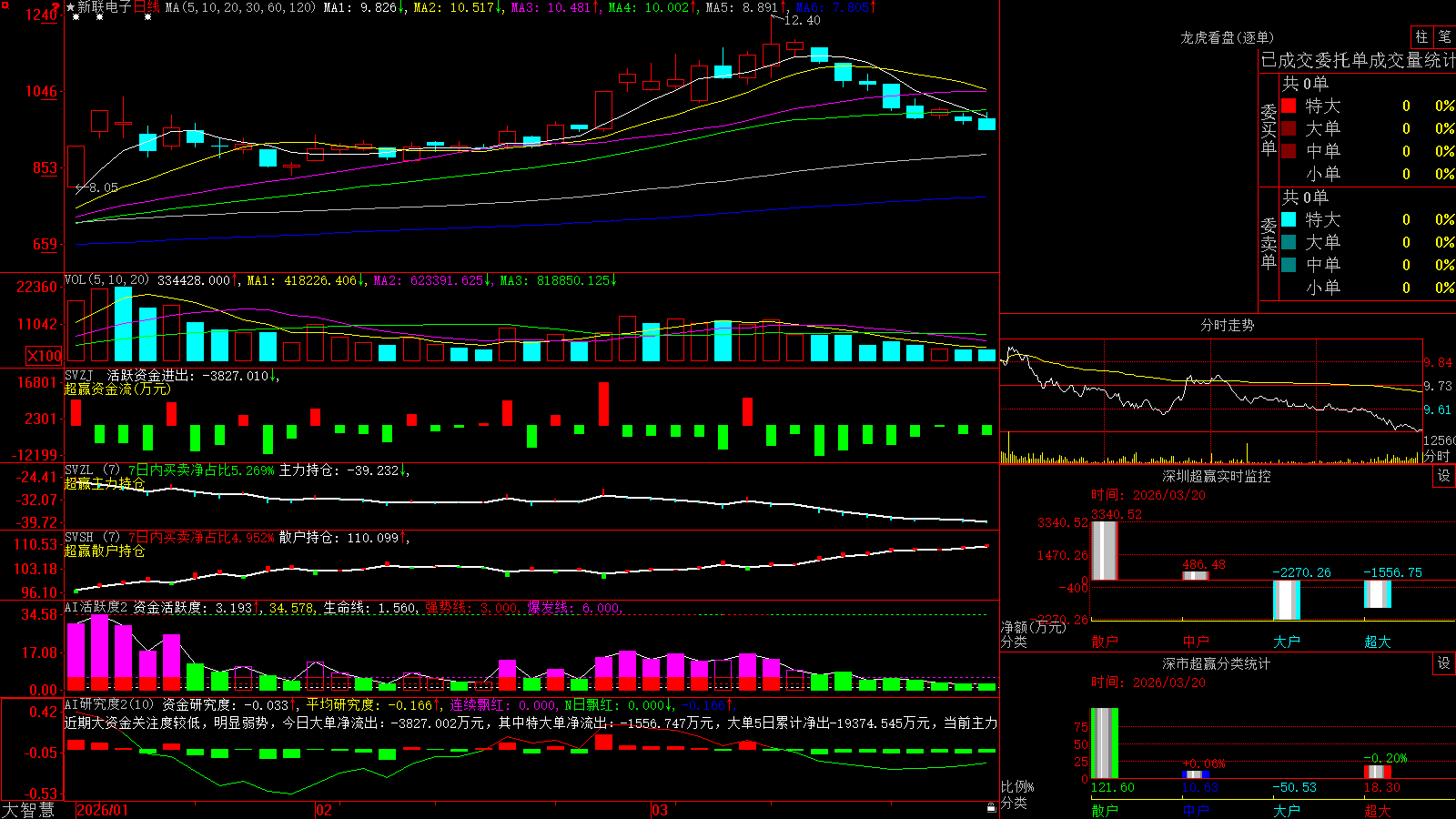1456x819 pixels.
Task: Click the SVZL 超赢主力持仓 indicator title
Action: pos(105,483)
